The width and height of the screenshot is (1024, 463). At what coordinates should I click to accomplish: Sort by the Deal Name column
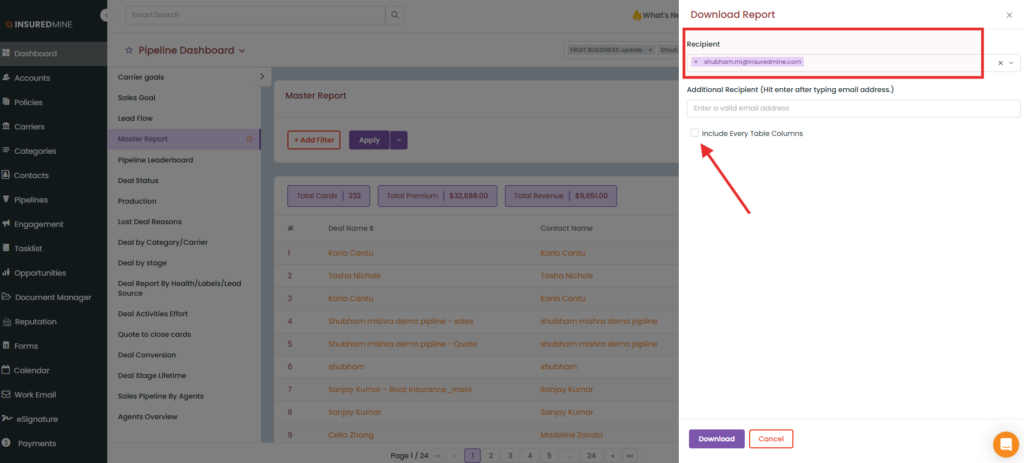click(x=351, y=229)
